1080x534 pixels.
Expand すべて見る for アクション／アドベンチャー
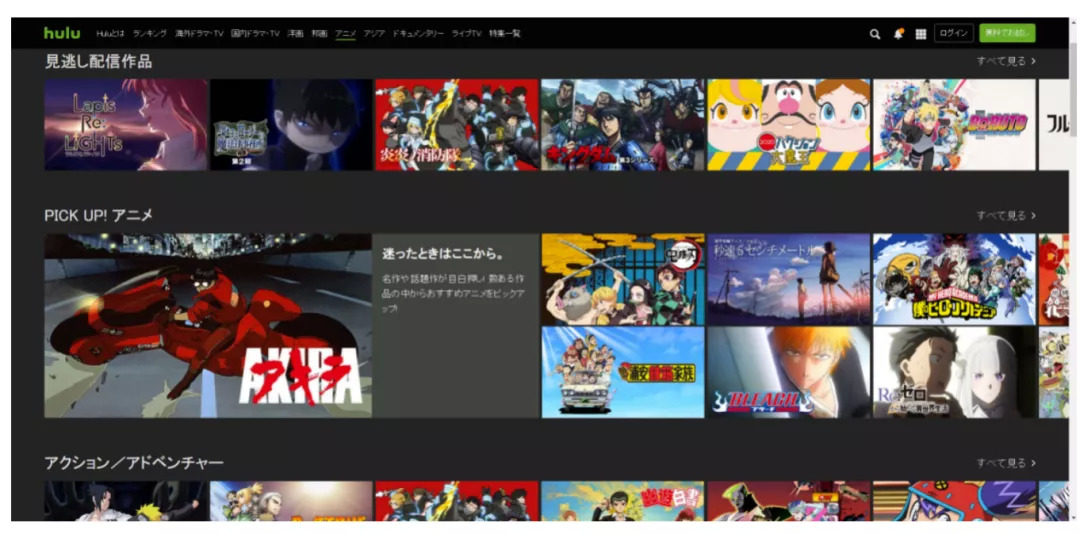(x=1005, y=463)
